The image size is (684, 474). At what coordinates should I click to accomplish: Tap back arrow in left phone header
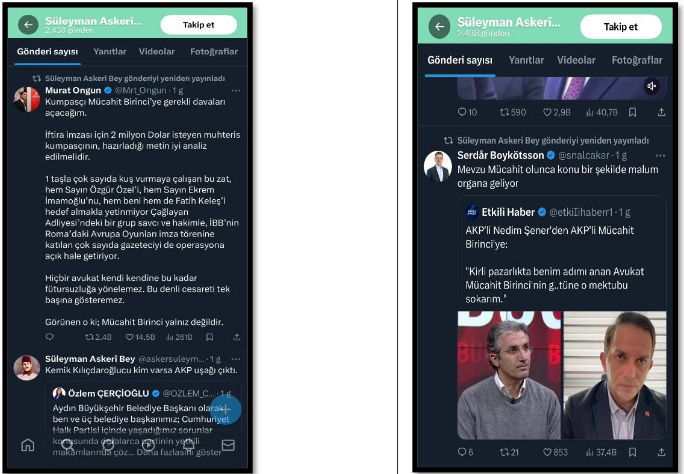[28, 25]
